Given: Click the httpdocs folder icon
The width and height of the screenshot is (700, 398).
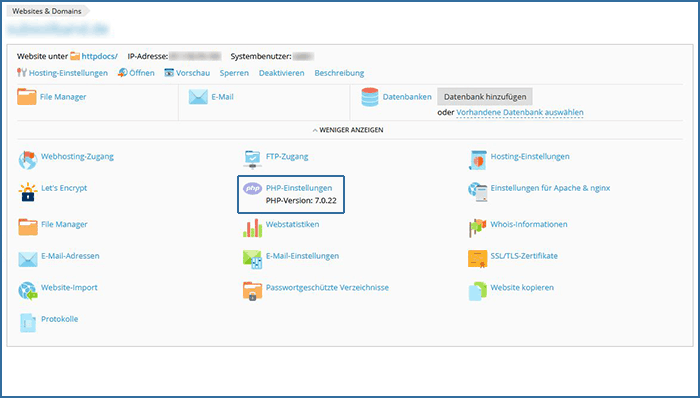Looking at the screenshot, I should pos(75,56).
